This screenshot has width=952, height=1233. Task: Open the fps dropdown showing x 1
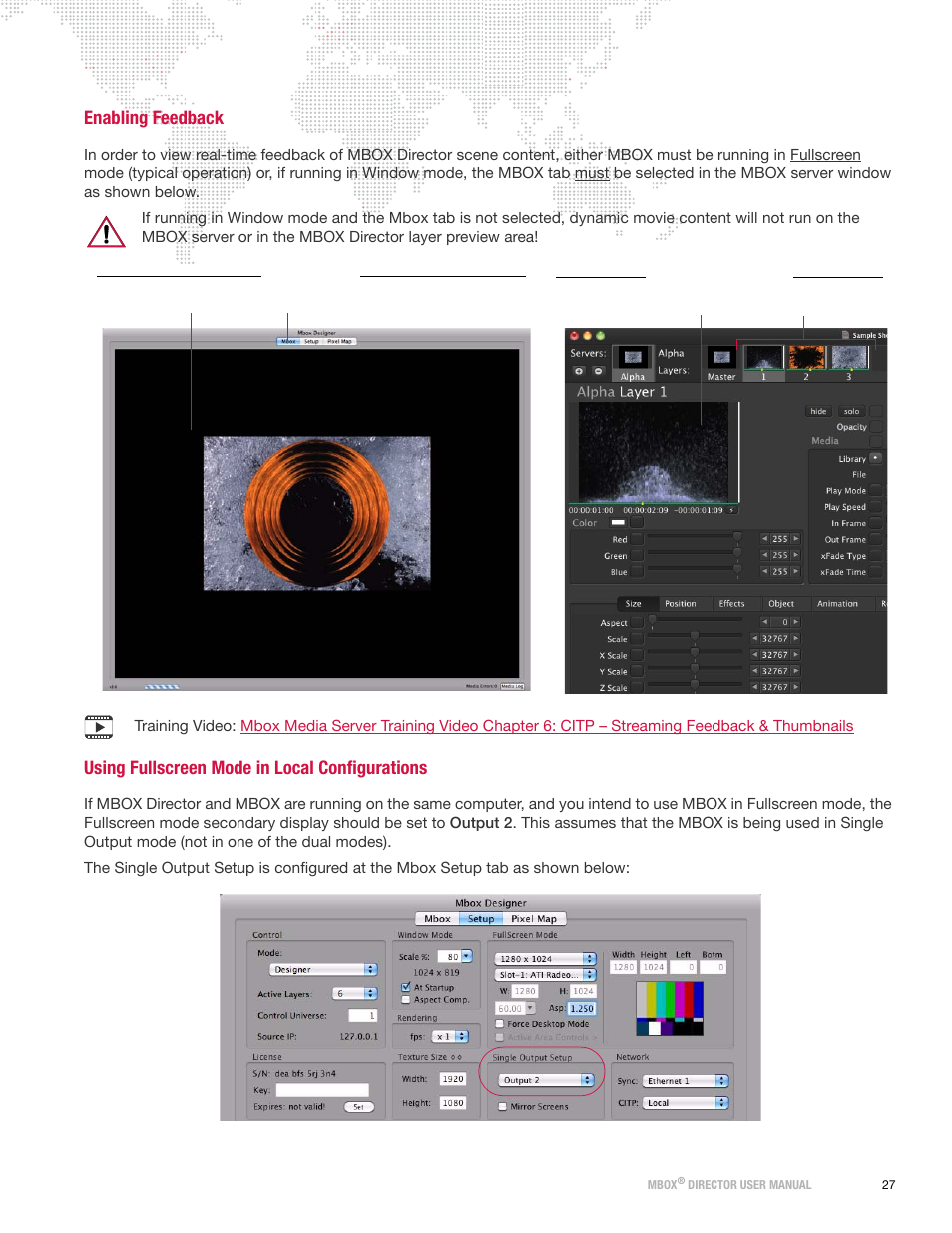point(450,1036)
